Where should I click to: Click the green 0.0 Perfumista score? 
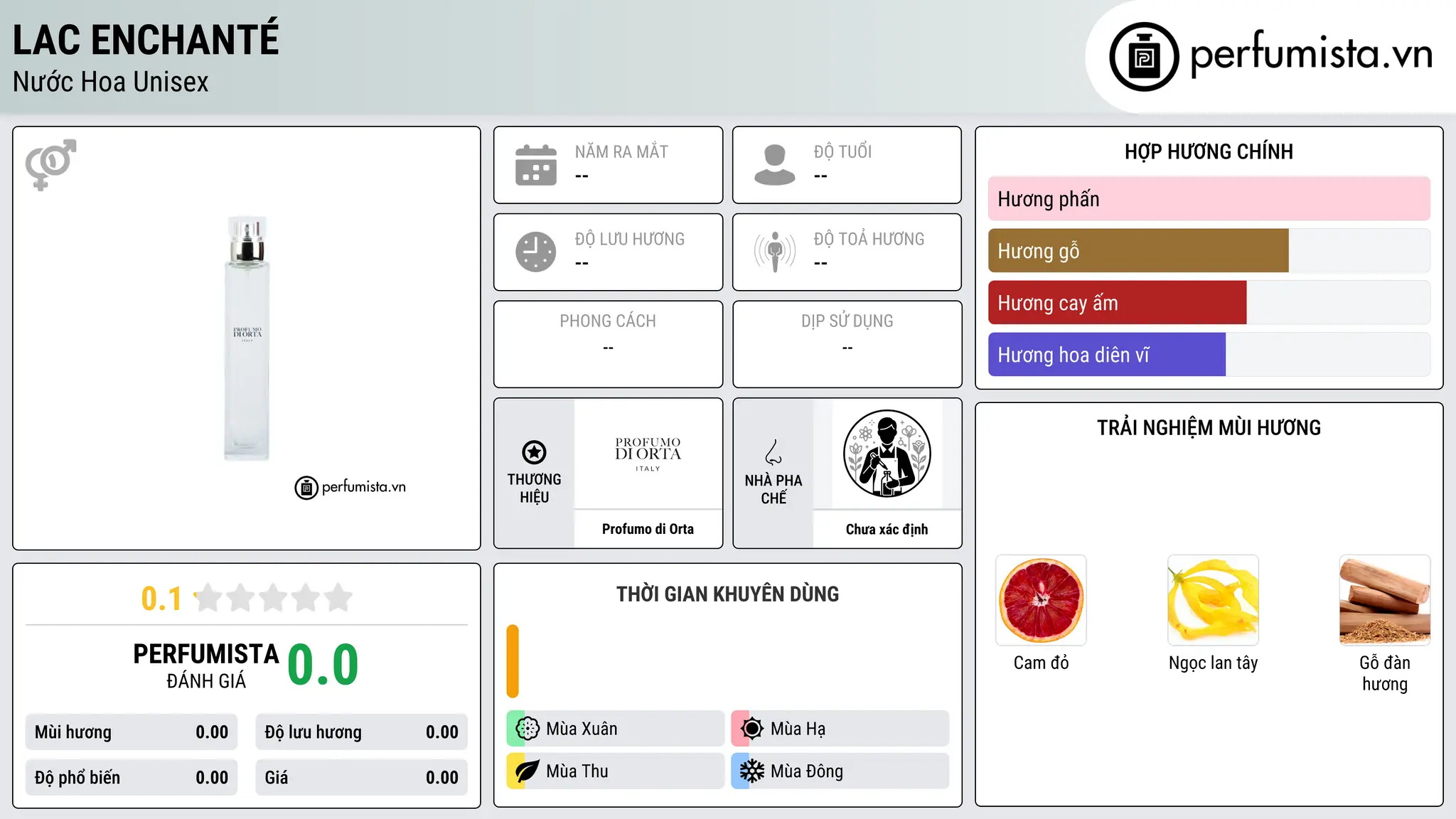pos(323,665)
